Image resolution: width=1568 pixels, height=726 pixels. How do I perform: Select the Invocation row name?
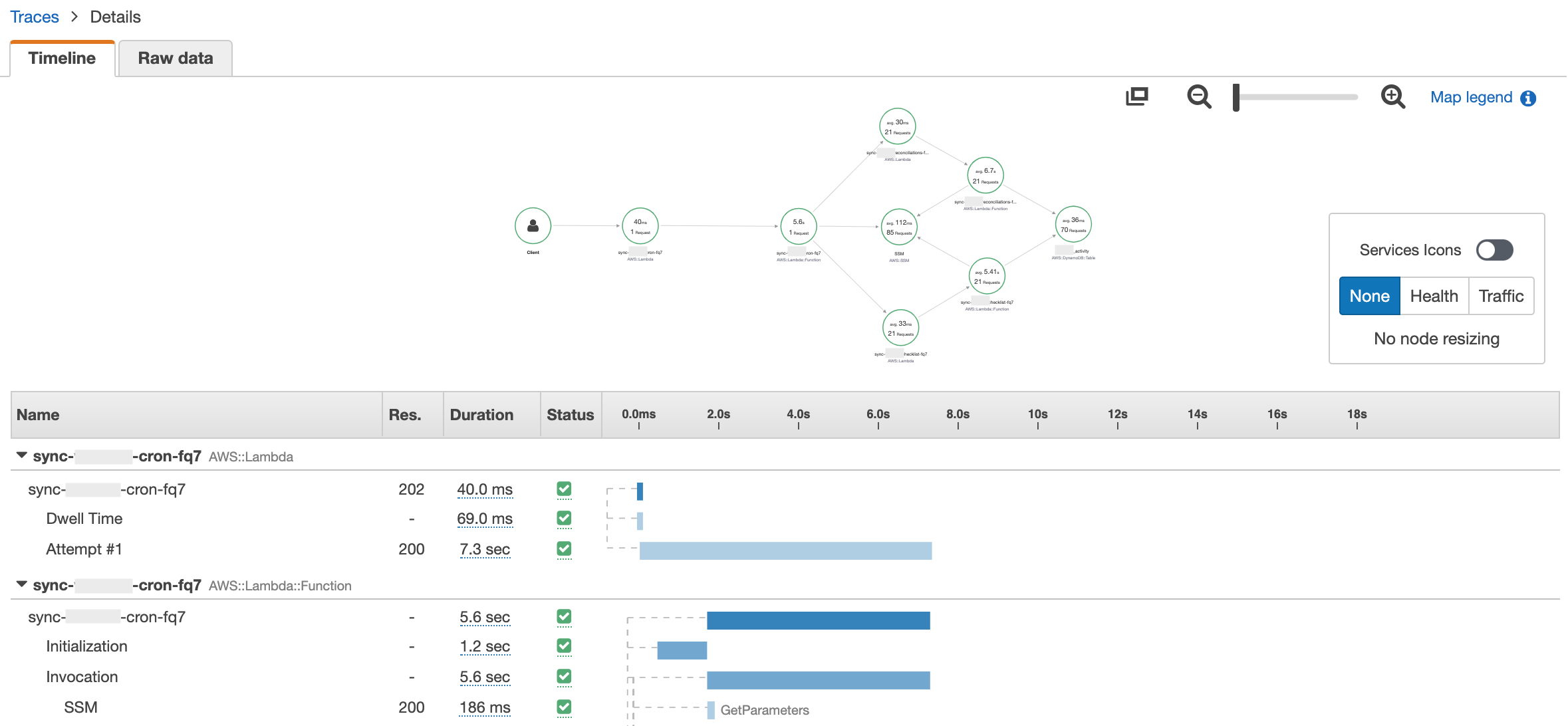click(x=82, y=677)
